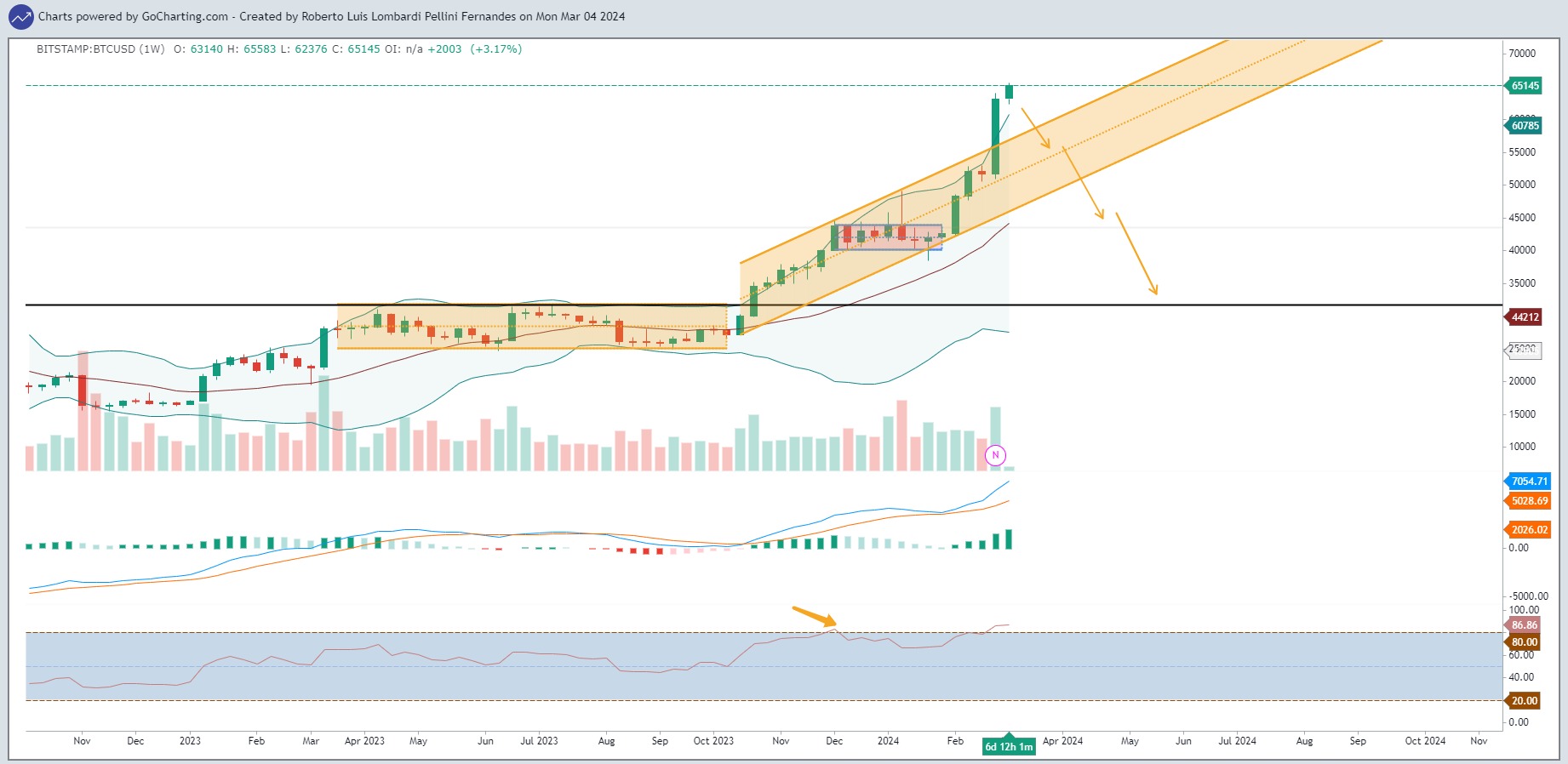1568x764 pixels.
Task: Click the GoCharting logo icon
Action: tap(20, 16)
